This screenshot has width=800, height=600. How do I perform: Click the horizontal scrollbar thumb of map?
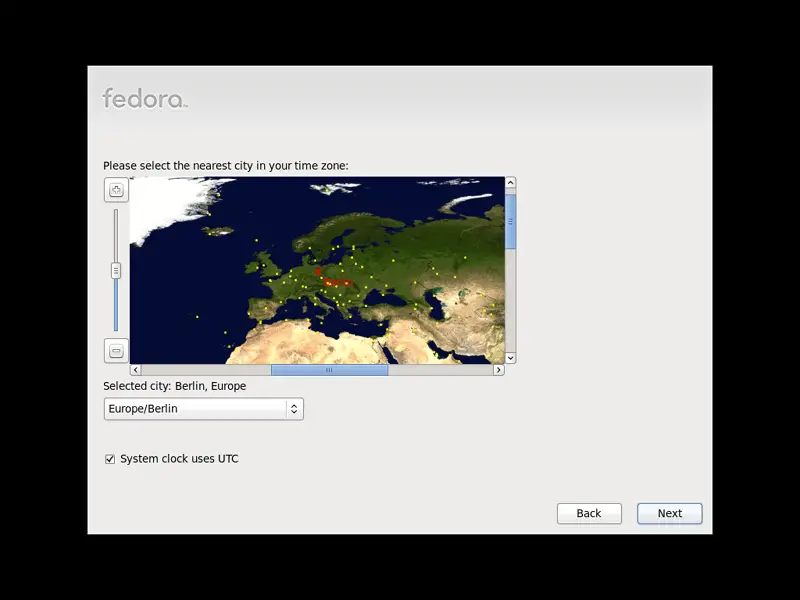pyautogui.click(x=329, y=370)
